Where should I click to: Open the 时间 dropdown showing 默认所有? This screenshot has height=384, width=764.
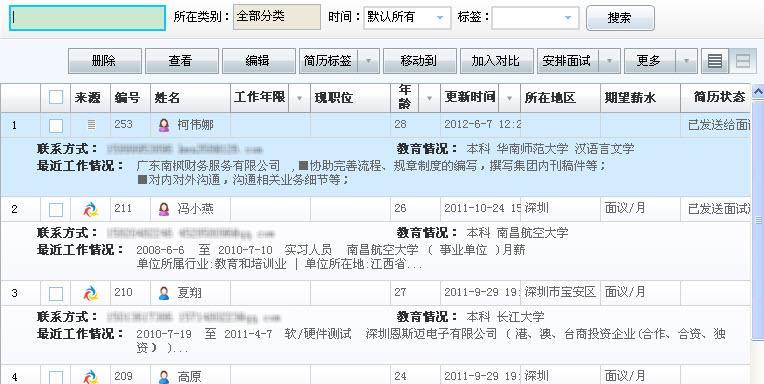tap(407, 18)
